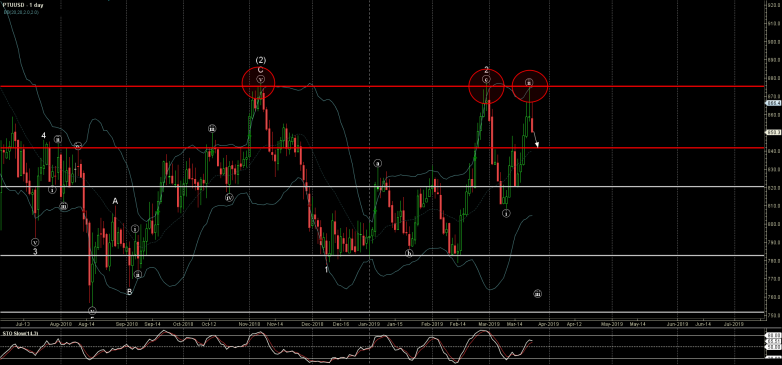Select the wave label A near September
The height and width of the screenshot is (365, 782).
(115, 201)
